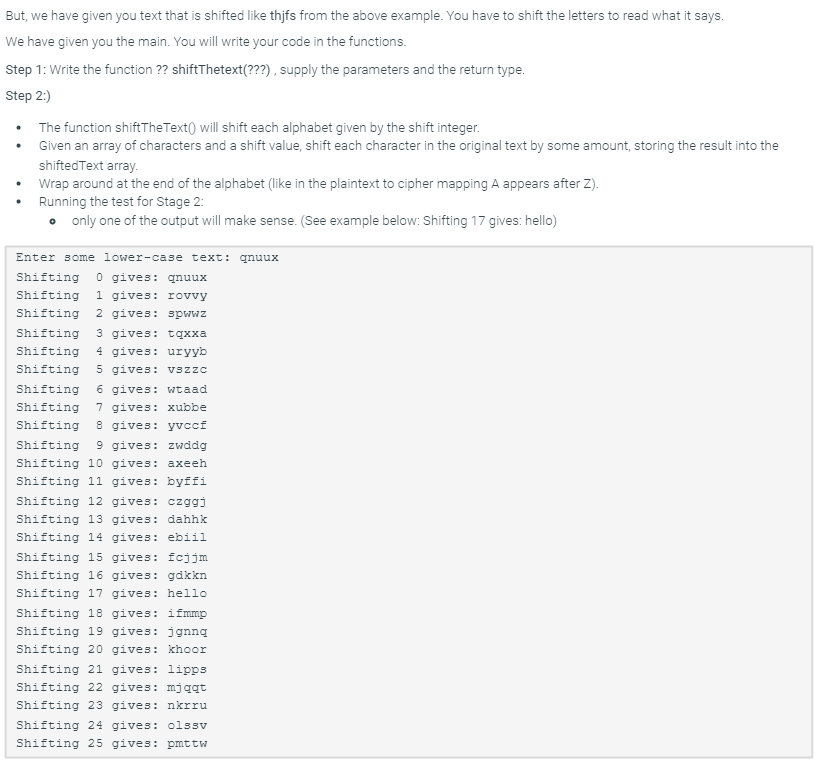Click the text shiftedText array
Viewport: 823px width, 761px height.
pyautogui.click(x=88, y=165)
